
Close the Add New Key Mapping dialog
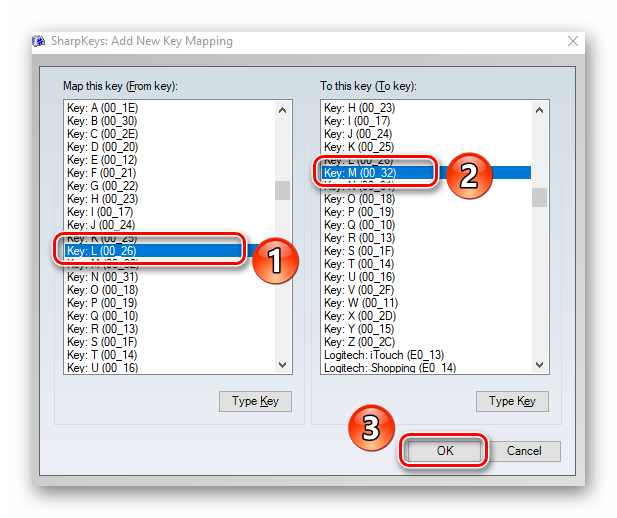[x=573, y=41]
